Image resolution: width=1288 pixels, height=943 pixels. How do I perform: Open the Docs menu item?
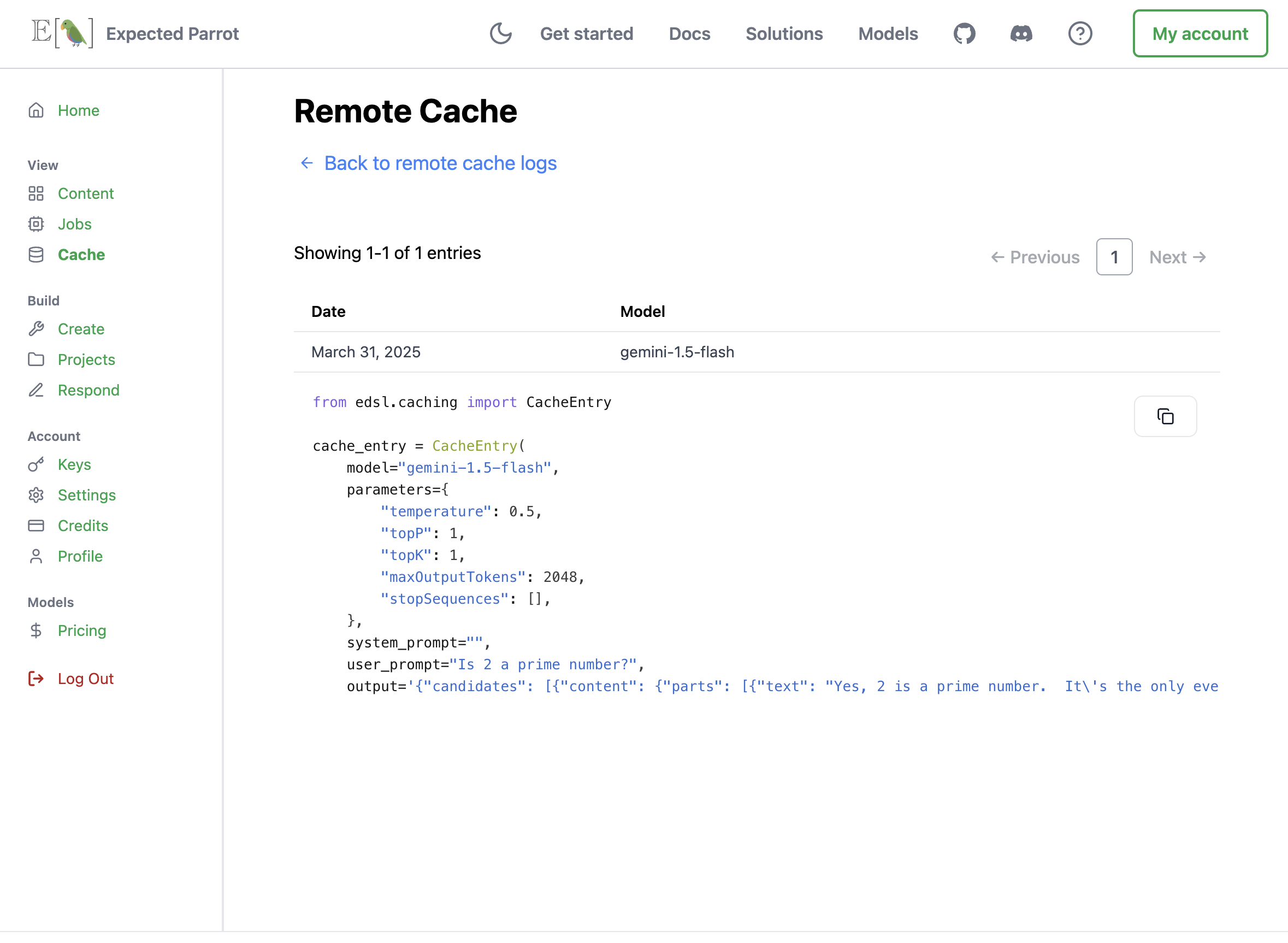tap(689, 33)
